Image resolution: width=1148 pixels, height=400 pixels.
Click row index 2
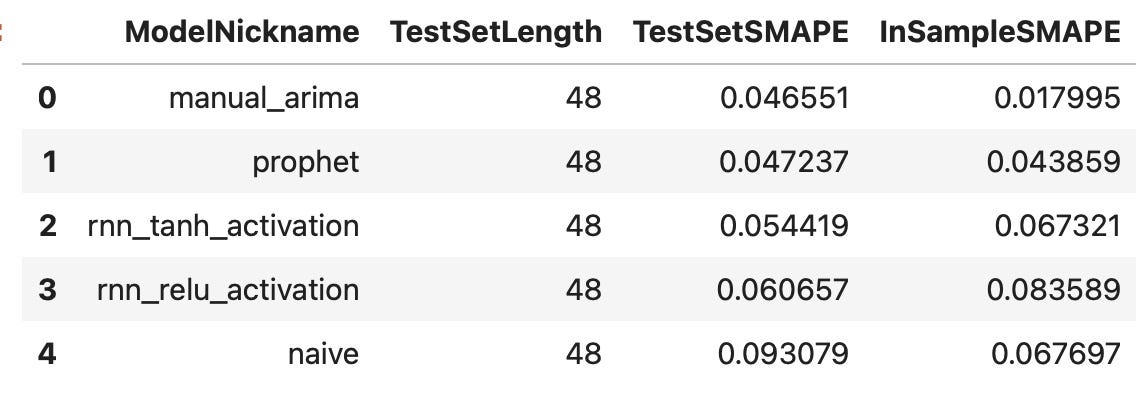tap(47, 226)
